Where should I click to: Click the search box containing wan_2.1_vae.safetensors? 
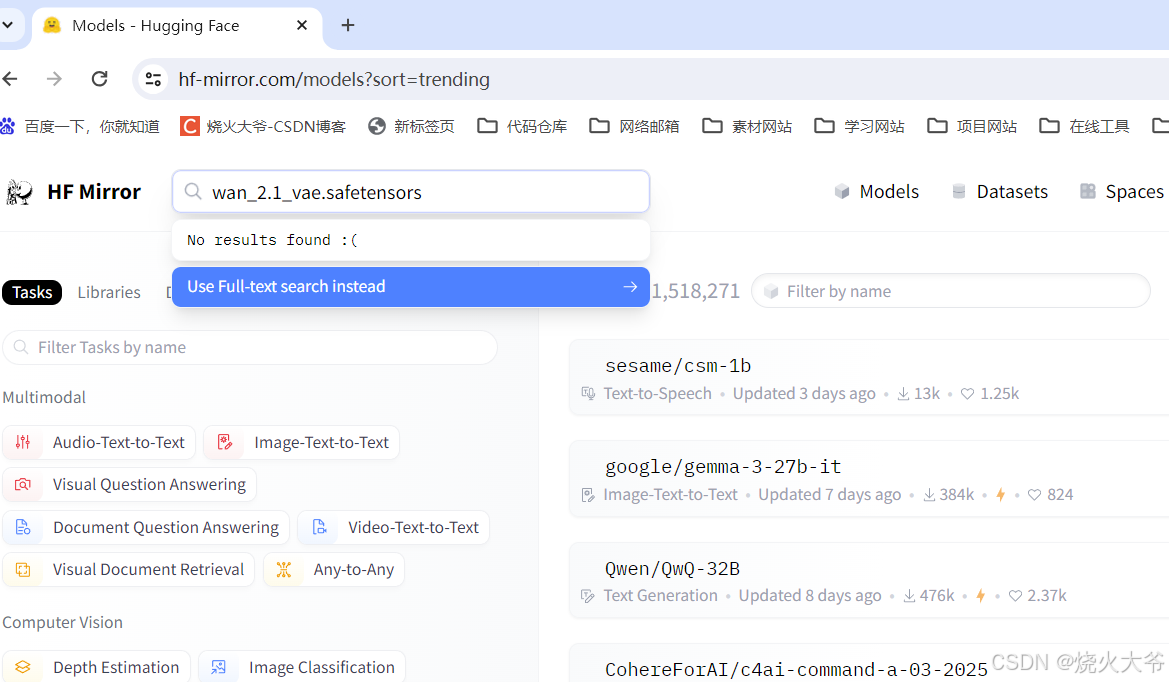pyautogui.click(x=411, y=192)
